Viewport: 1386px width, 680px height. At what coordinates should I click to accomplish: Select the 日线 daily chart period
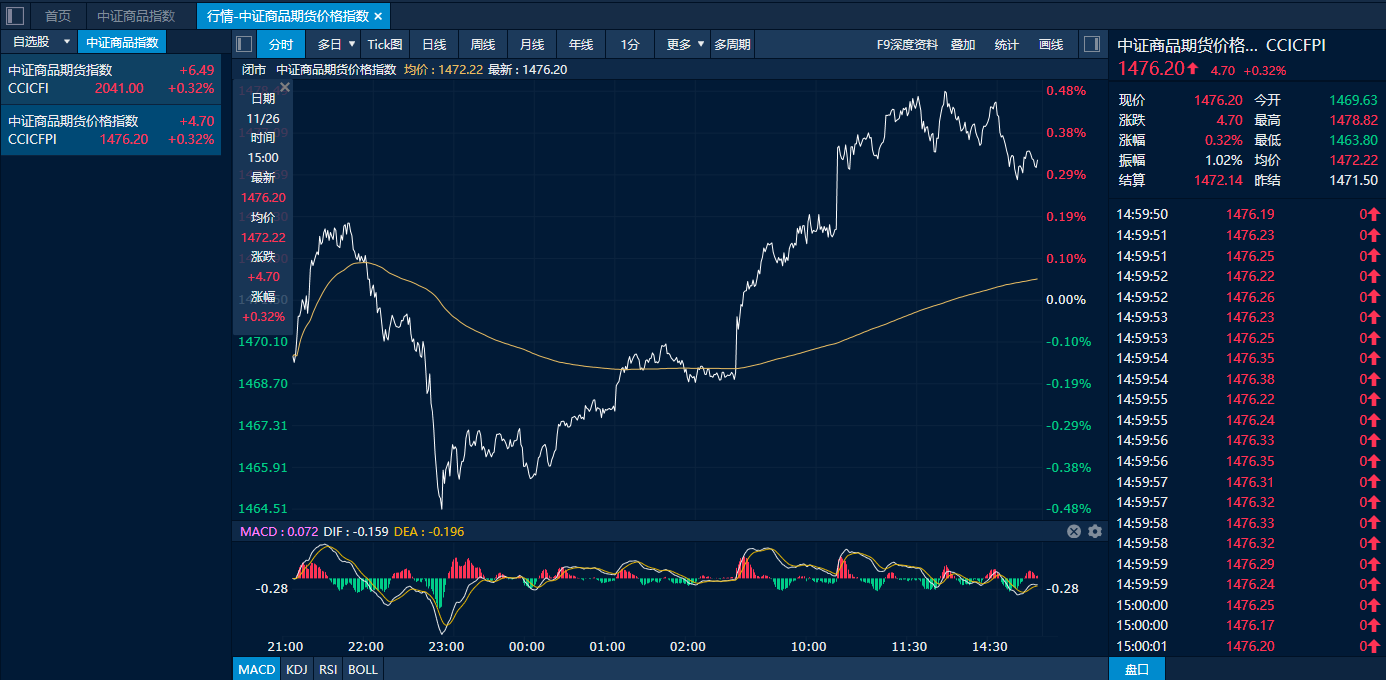coord(434,44)
